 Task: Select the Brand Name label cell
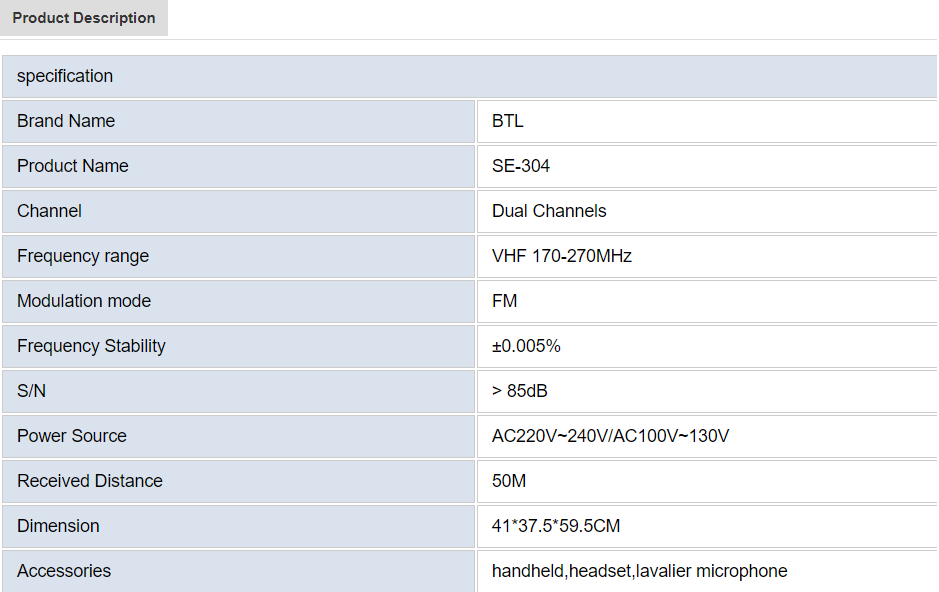(238, 122)
